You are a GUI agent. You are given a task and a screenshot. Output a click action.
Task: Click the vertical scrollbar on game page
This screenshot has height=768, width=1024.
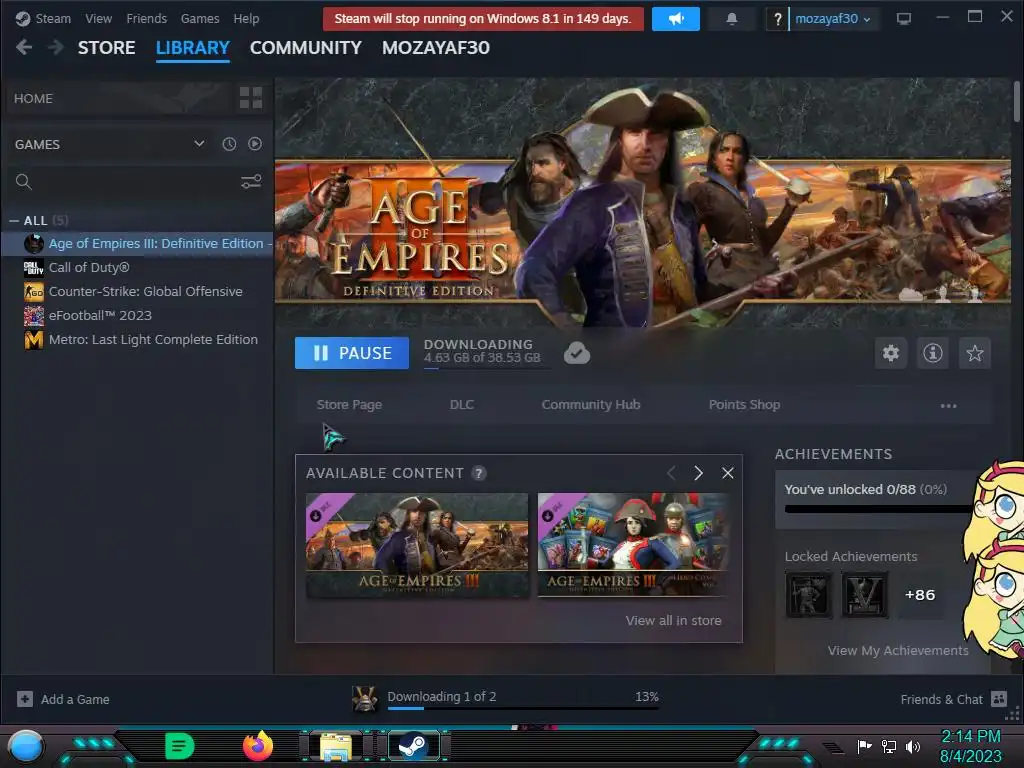pos(1017,101)
